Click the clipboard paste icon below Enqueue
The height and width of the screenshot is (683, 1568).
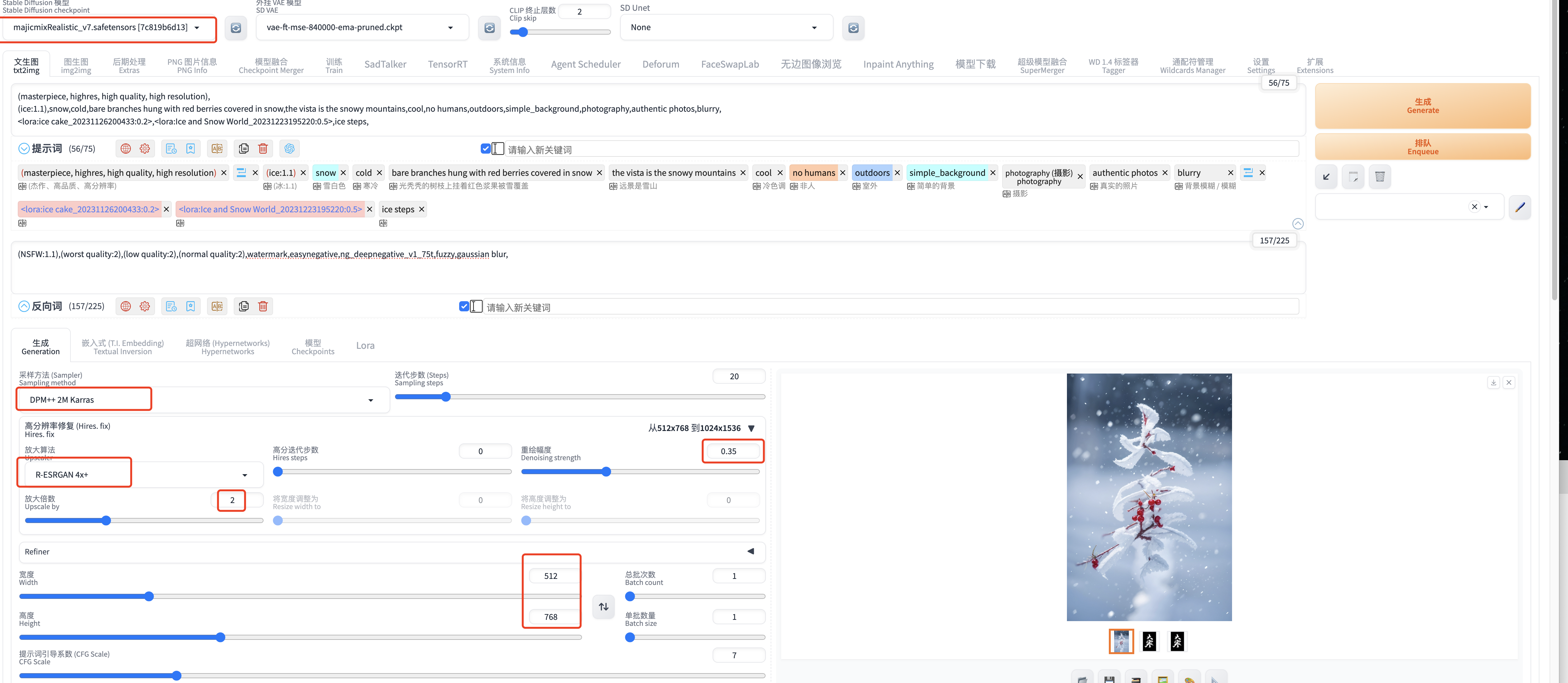[1353, 177]
